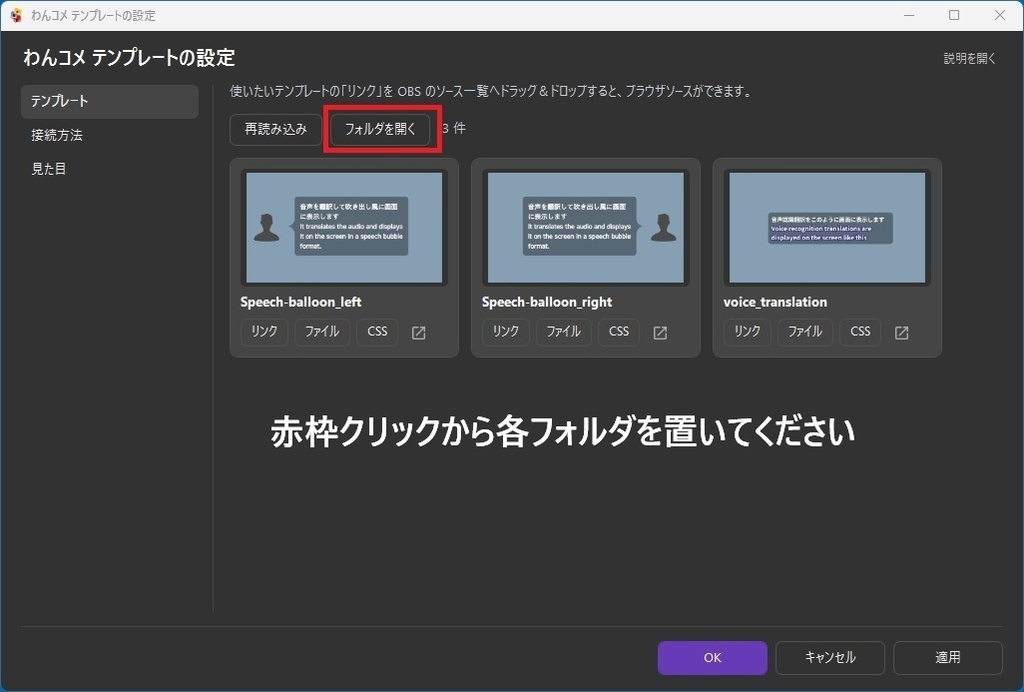Click the 再読み込み reload button
This screenshot has height=692, width=1024.
pyautogui.click(x=276, y=129)
